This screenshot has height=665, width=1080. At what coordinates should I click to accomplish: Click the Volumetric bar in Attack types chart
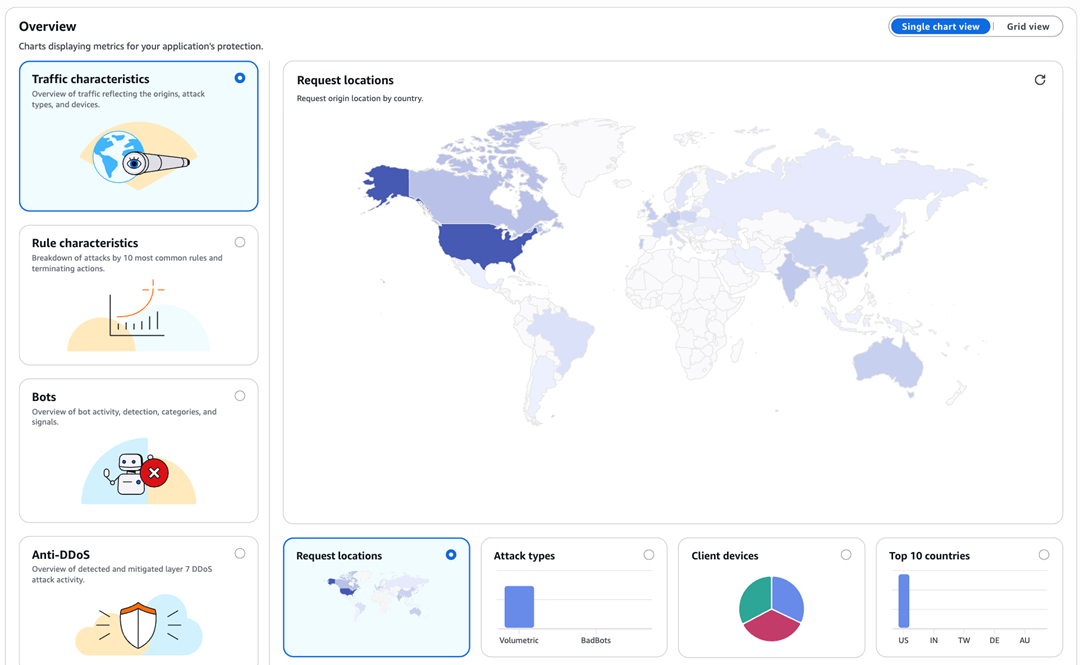[519, 604]
